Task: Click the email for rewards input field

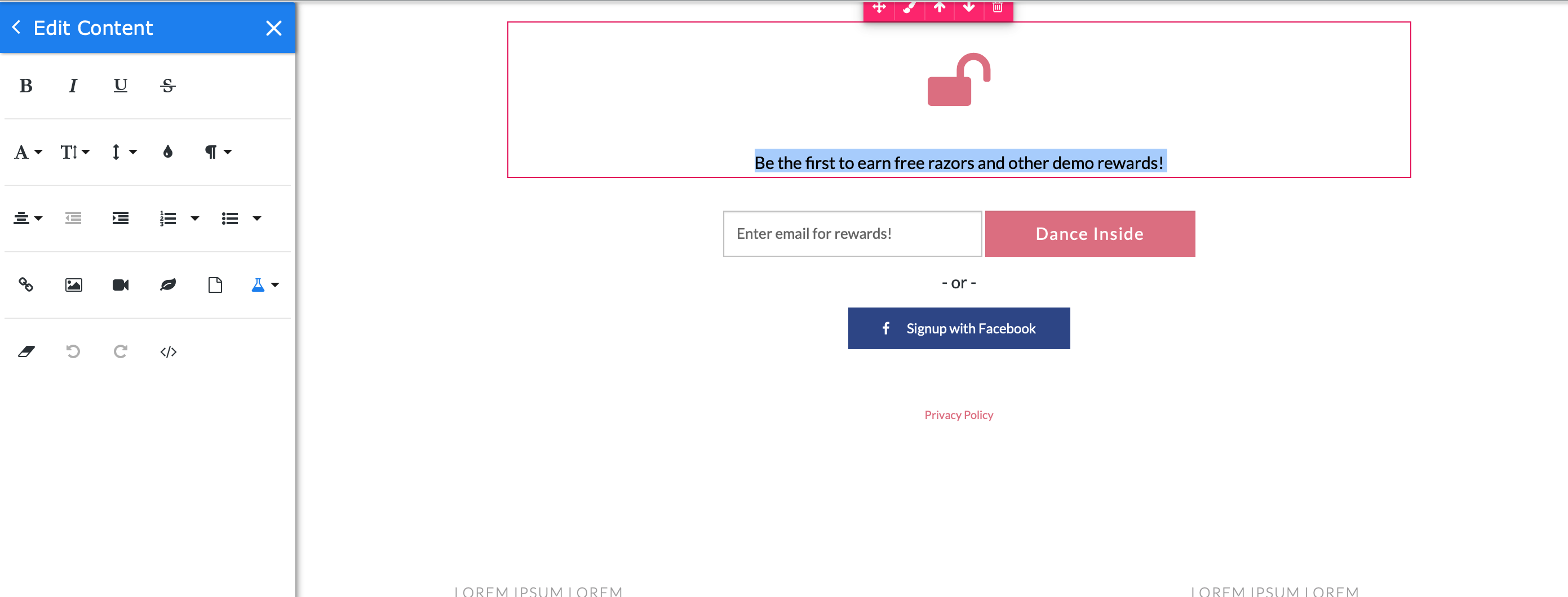Action: (852, 234)
